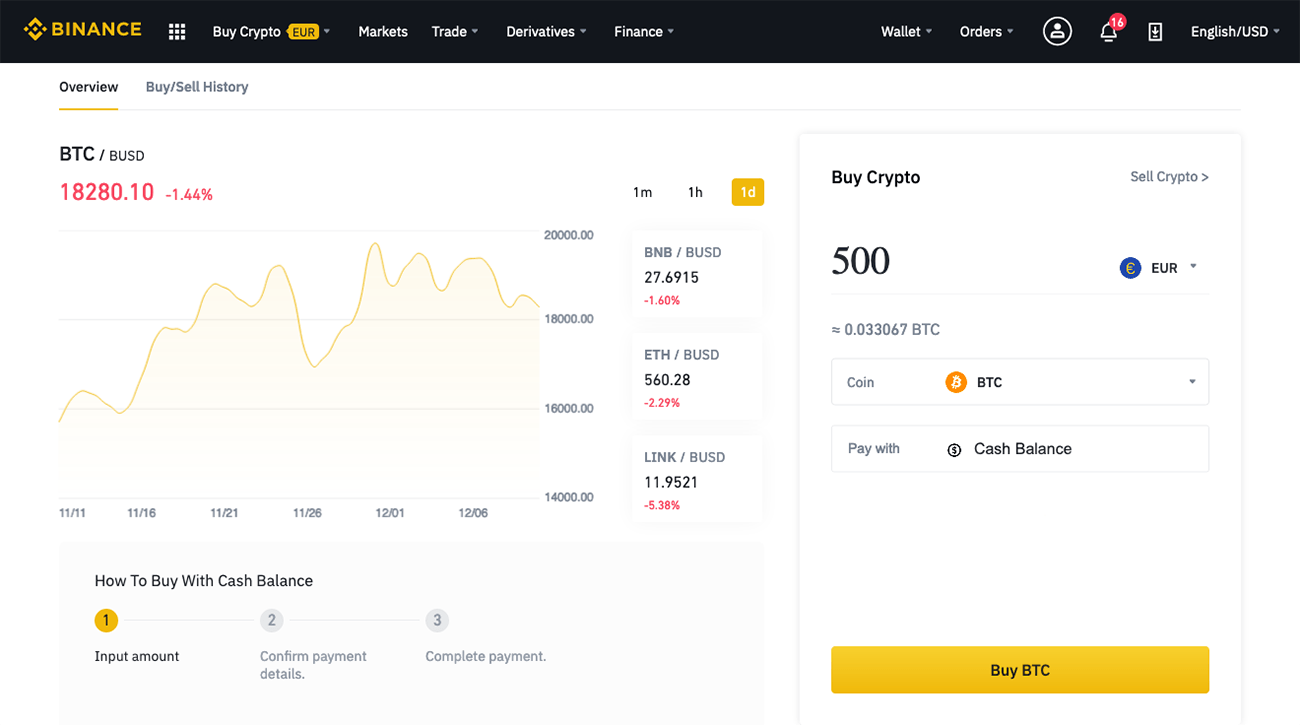Switch to the Buy/Sell History tab
The width and height of the screenshot is (1300, 725).
coord(196,86)
